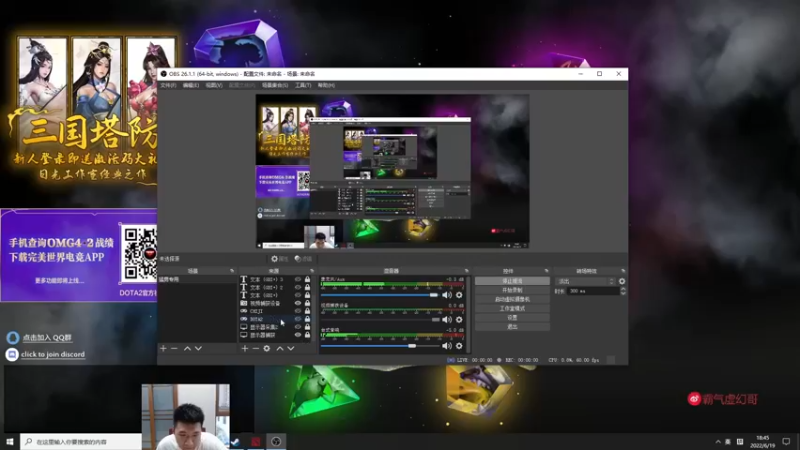This screenshot has height=450, width=800.
Task: Toggle lock on DOTA2 source
Action: click(307, 319)
